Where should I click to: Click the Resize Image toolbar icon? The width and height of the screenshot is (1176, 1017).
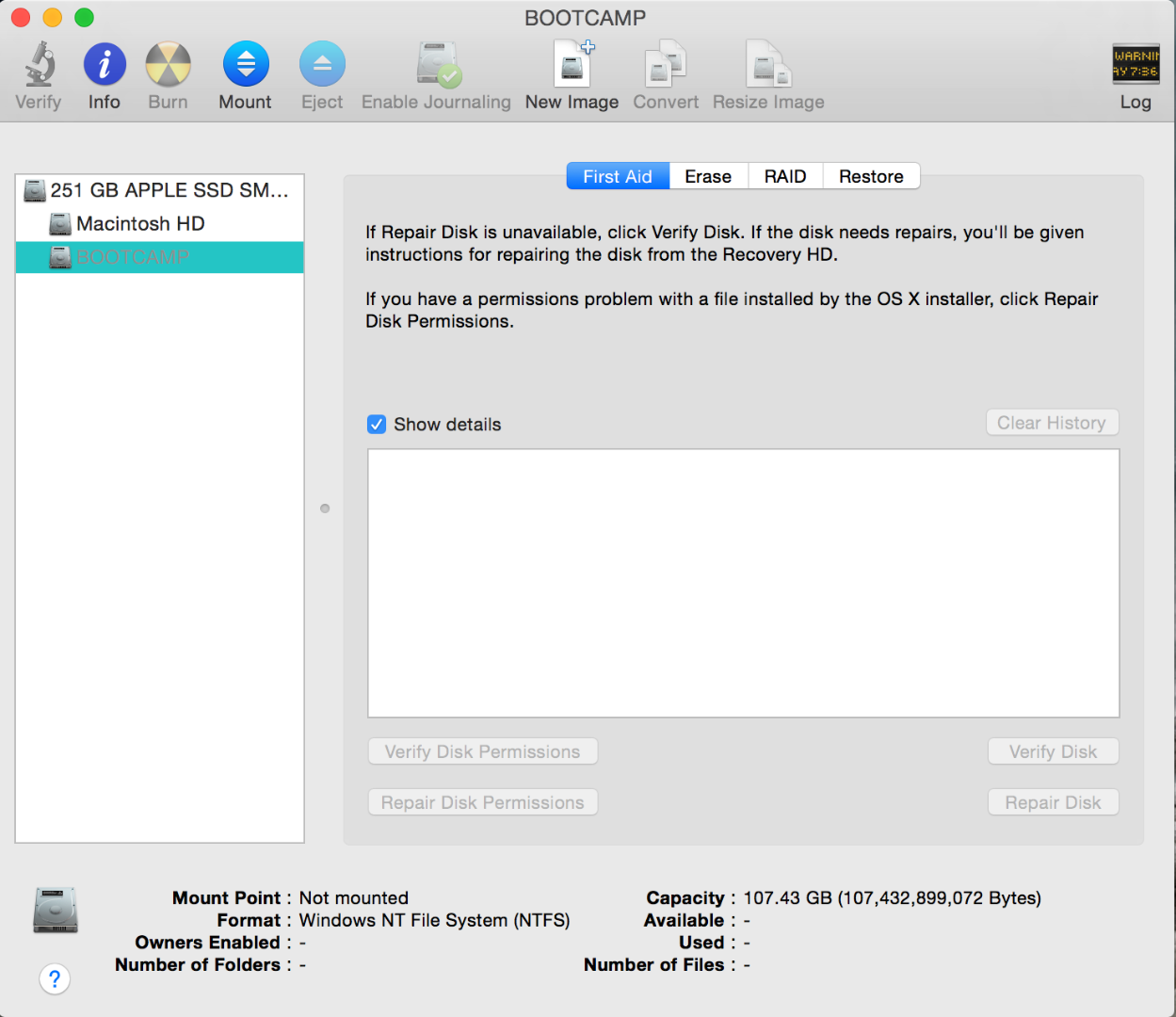click(768, 64)
